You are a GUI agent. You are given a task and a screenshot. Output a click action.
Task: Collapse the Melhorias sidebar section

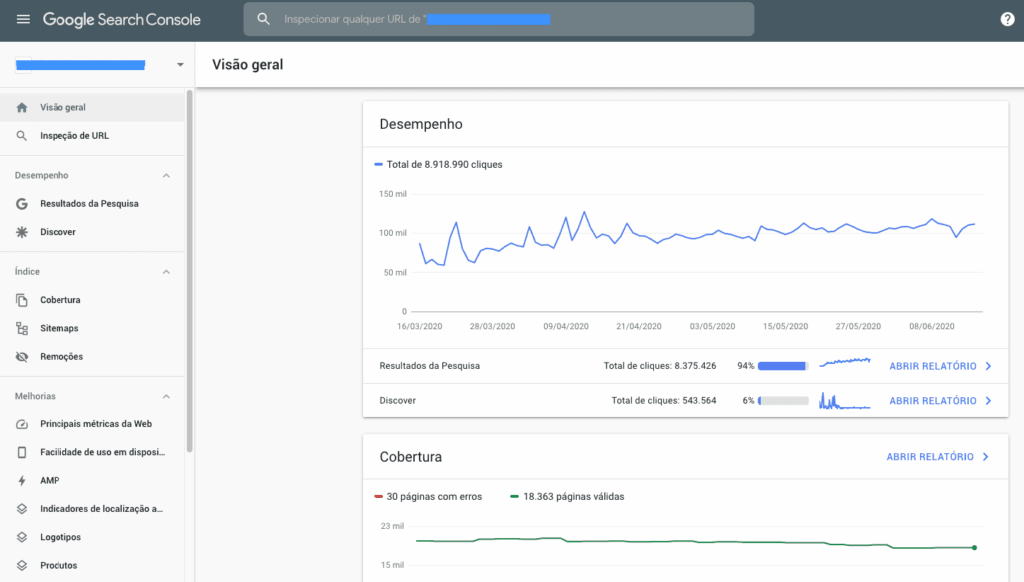coord(166,396)
